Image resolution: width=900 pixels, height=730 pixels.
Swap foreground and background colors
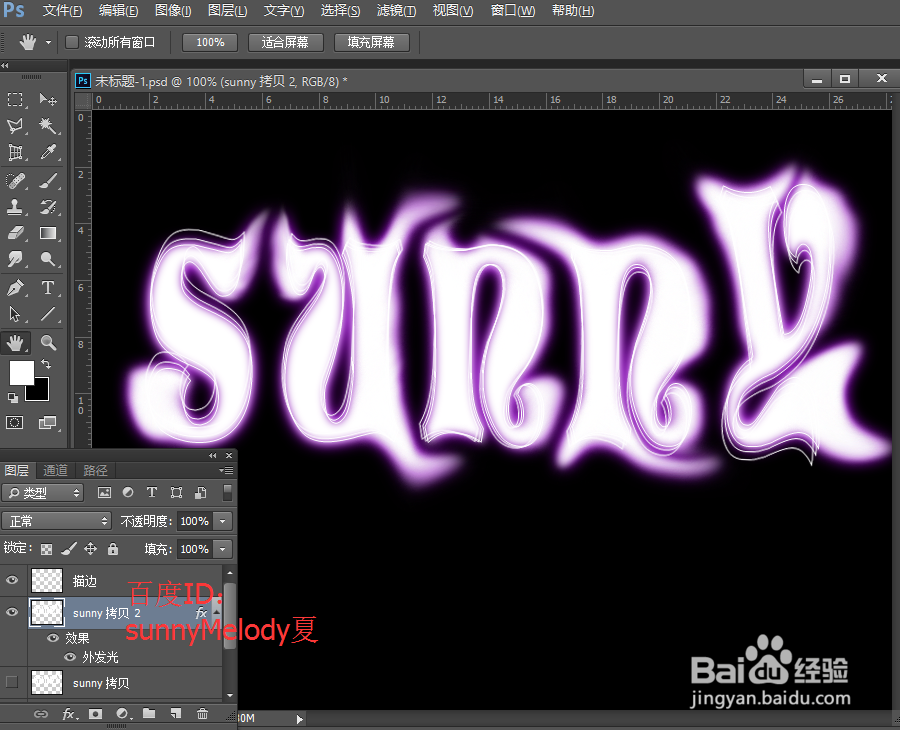click(46, 364)
